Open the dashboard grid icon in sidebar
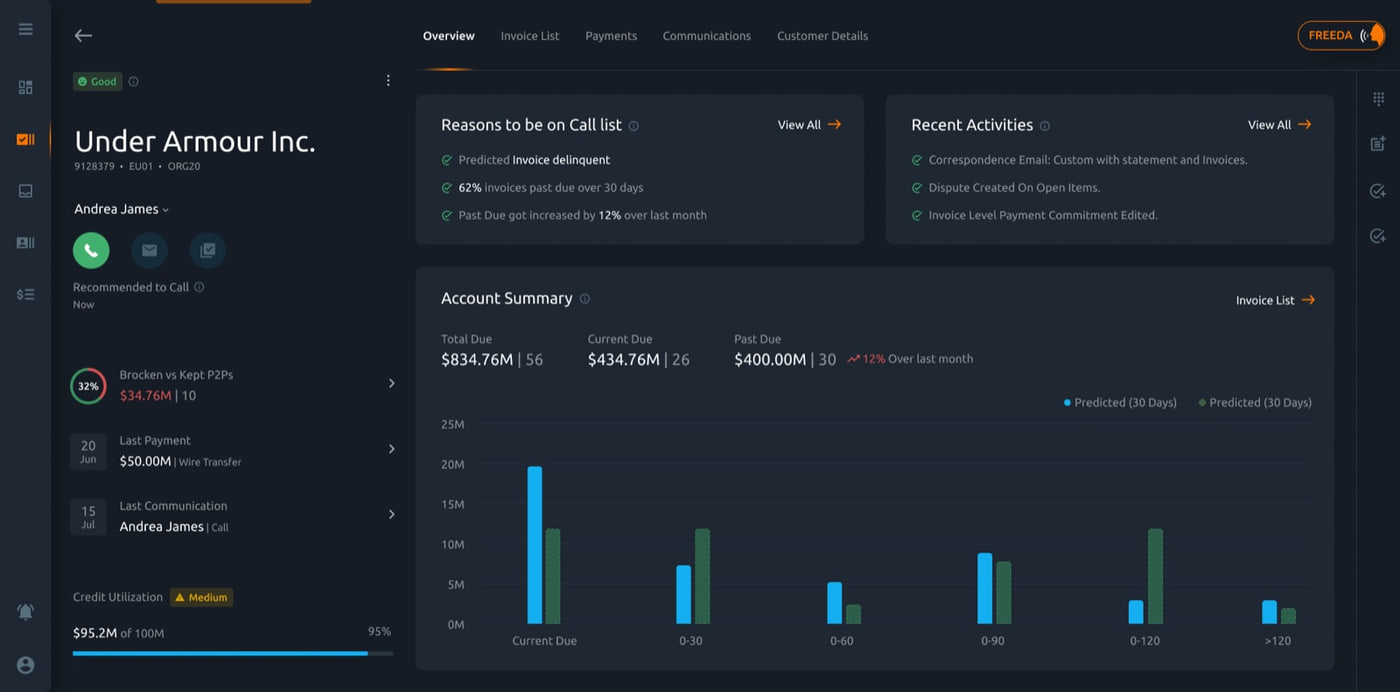Viewport: 1400px width, 692px height. (26, 87)
